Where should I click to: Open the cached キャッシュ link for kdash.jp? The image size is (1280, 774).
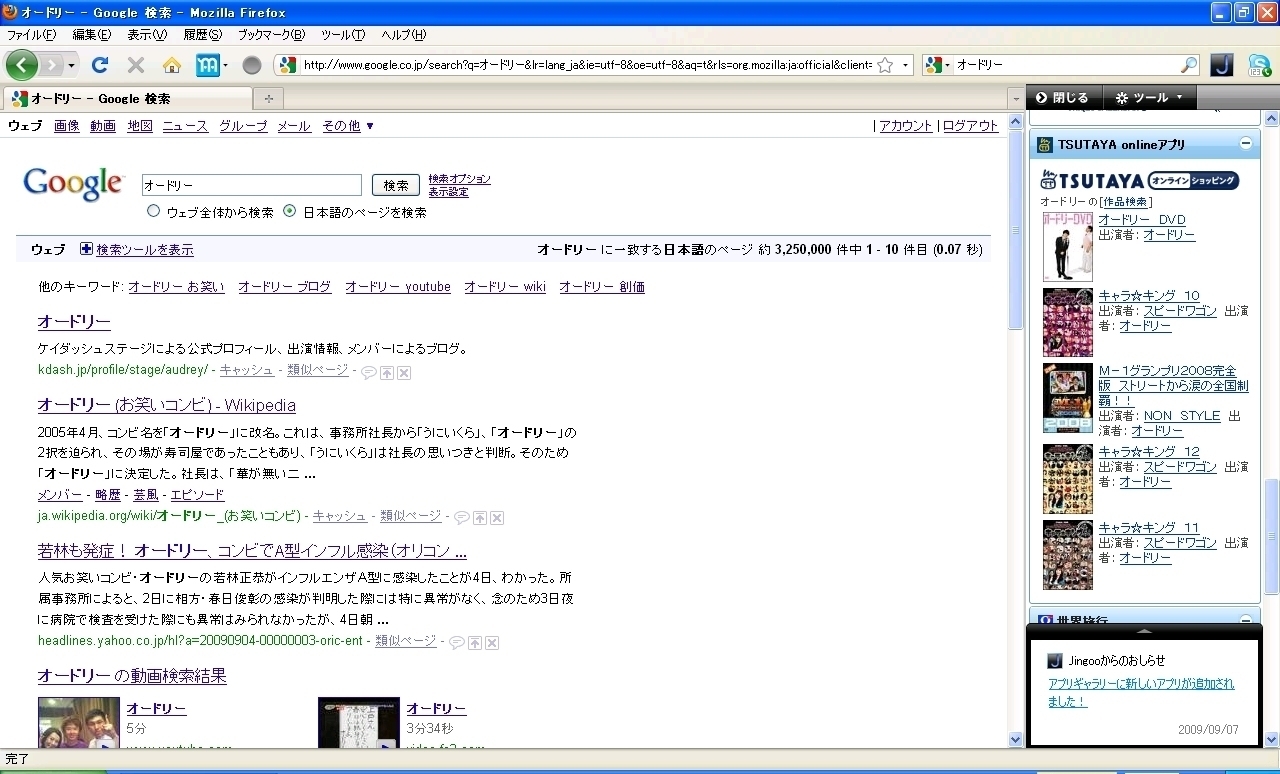point(247,370)
